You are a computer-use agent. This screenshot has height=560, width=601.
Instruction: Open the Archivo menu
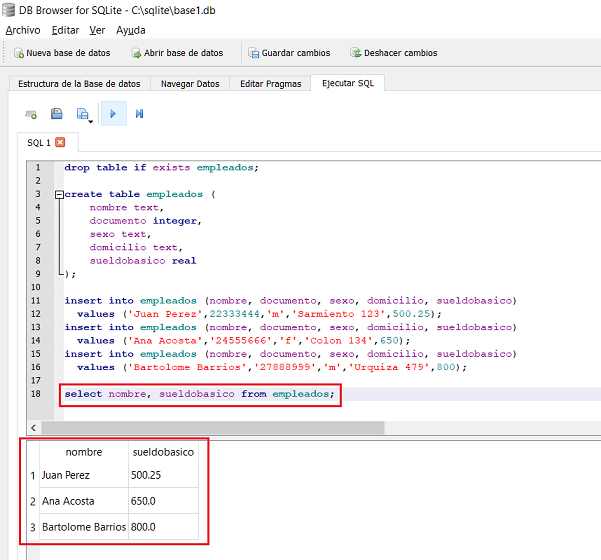pyautogui.click(x=23, y=30)
